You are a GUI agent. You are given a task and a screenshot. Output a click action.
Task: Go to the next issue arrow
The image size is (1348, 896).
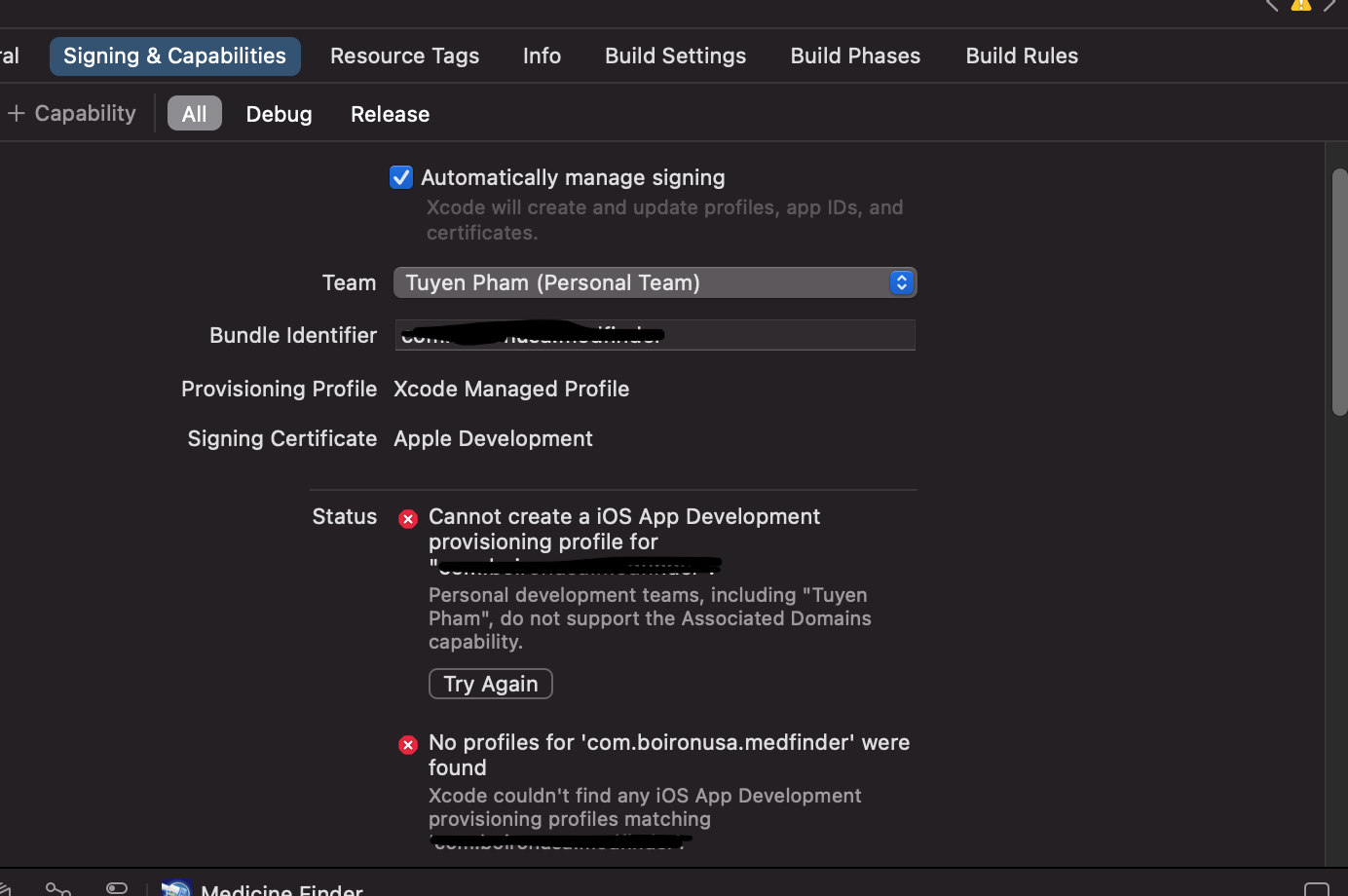tap(1329, 5)
